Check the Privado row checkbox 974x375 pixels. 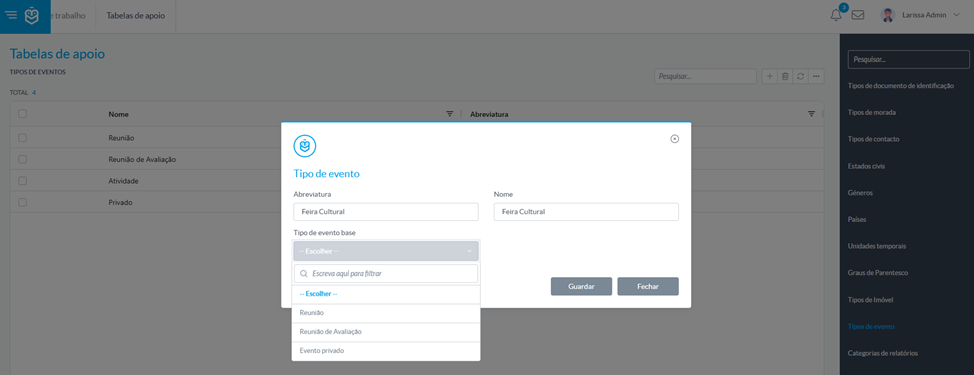pyautogui.click(x=22, y=202)
